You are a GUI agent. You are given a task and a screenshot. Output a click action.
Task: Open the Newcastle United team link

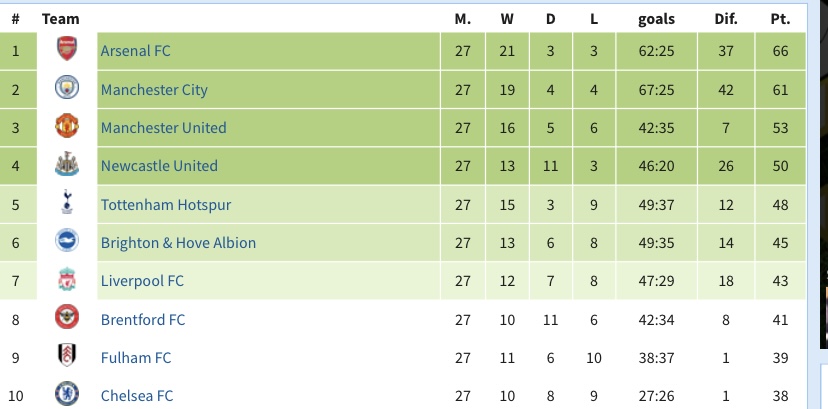159,166
